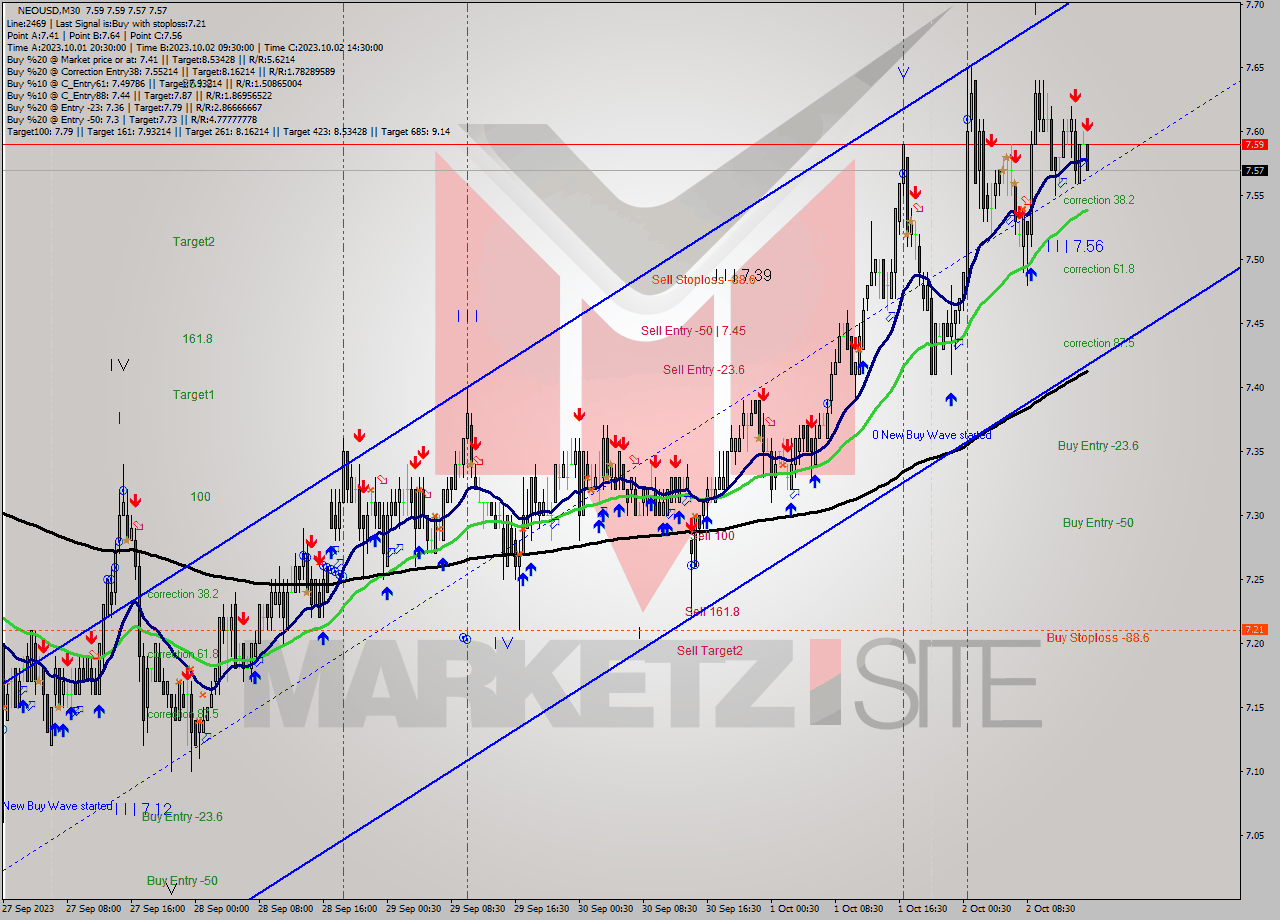Click the green '100' level label
Viewport: 1280px width, 920px height.
click(201, 497)
